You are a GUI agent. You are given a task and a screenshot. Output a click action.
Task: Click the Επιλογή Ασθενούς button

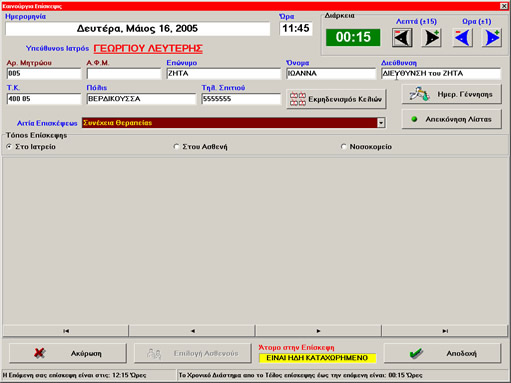coord(193,353)
